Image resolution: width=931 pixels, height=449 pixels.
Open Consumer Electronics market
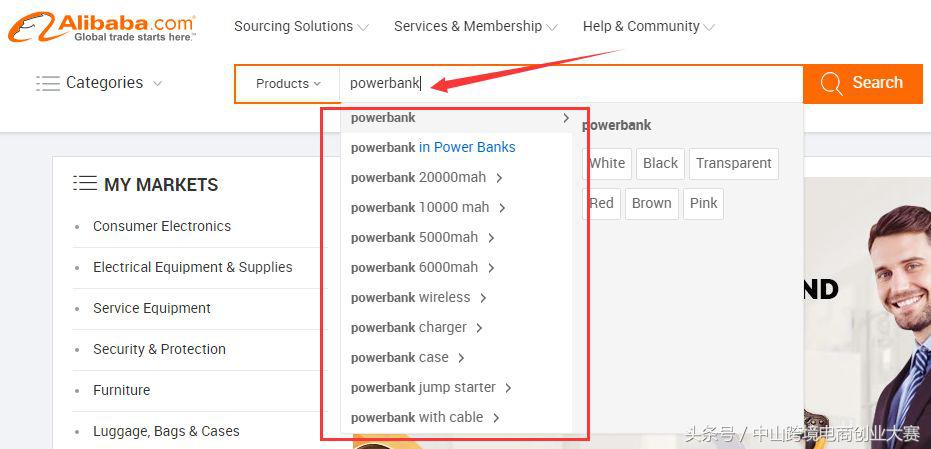[x=162, y=226]
